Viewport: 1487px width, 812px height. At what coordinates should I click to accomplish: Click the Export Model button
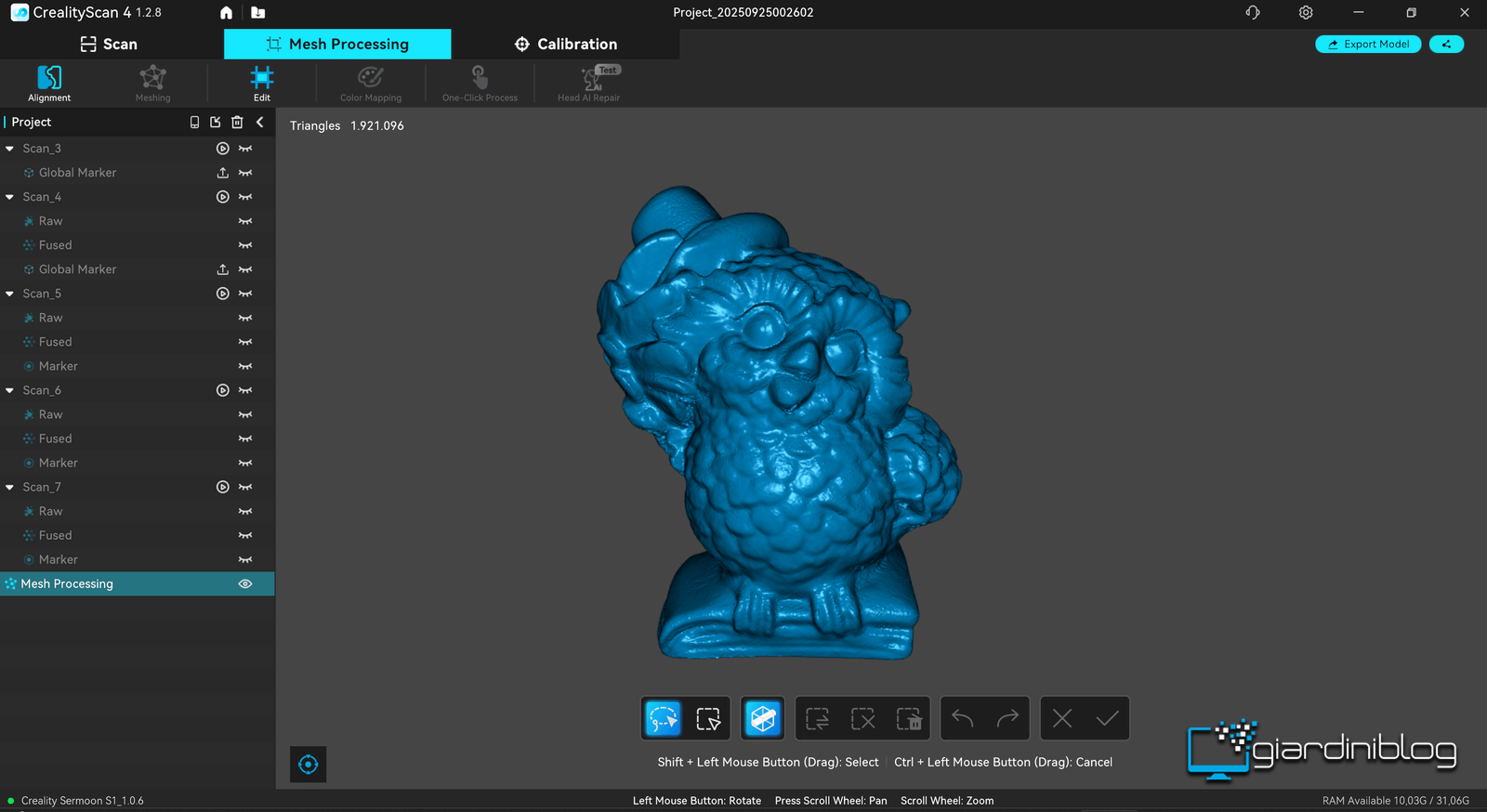(x=1367, y=44)
